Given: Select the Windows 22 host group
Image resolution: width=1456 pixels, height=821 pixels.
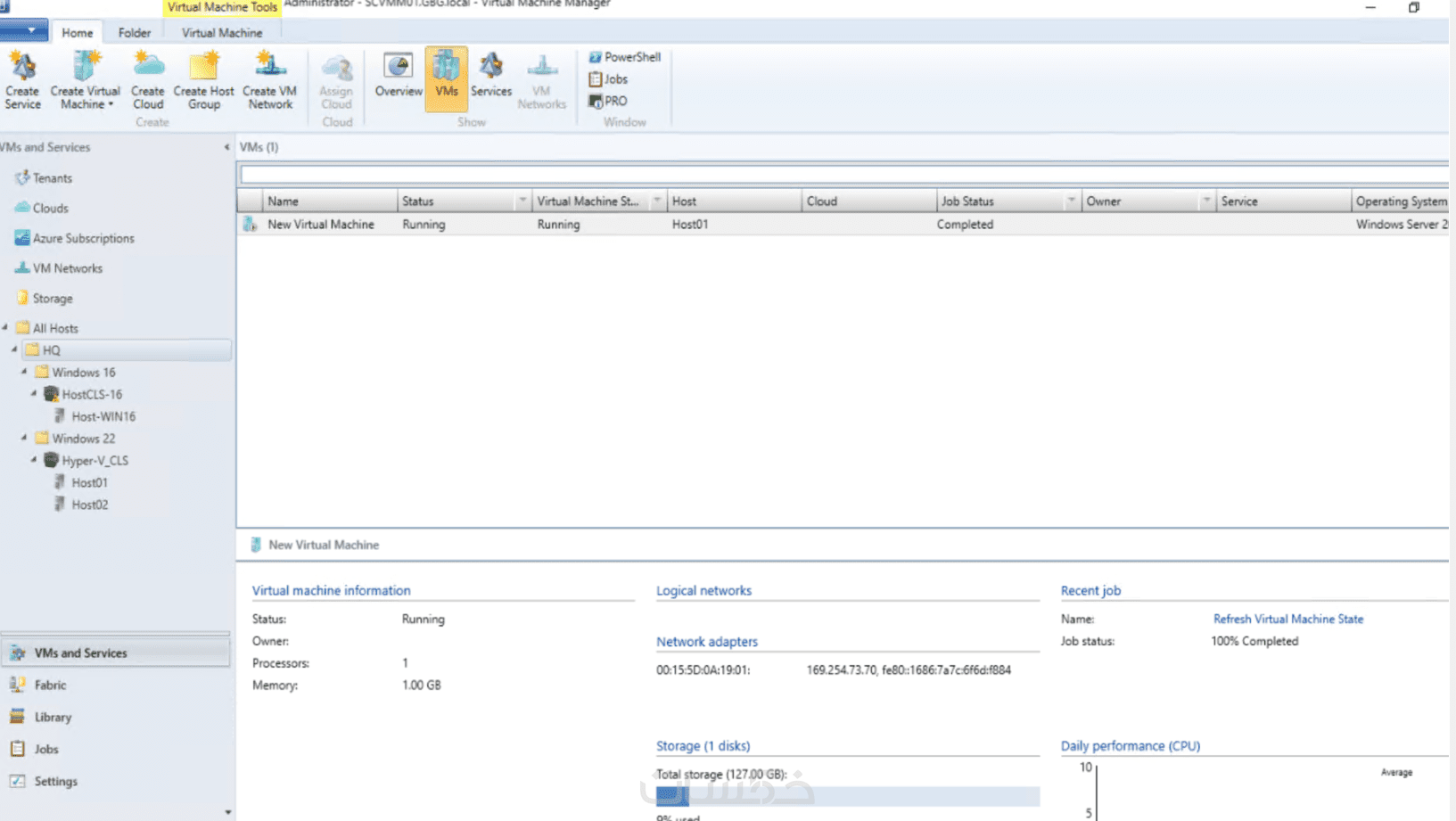Looking at the screenshot, I should (x=75, y=439).
